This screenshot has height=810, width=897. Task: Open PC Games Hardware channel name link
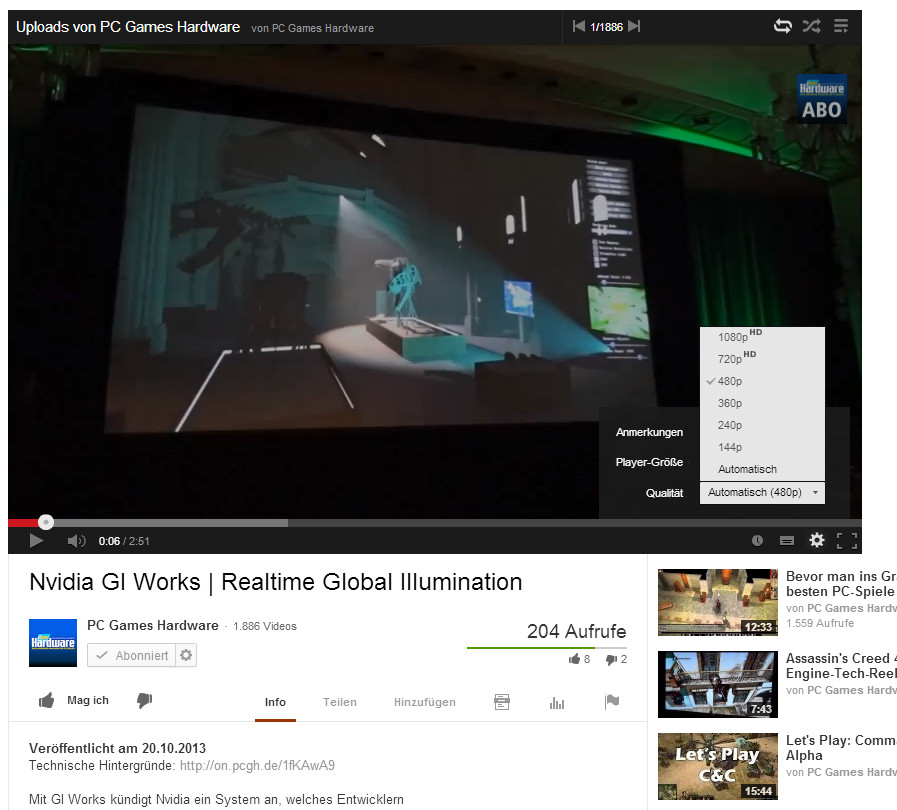tap(153, 625)
